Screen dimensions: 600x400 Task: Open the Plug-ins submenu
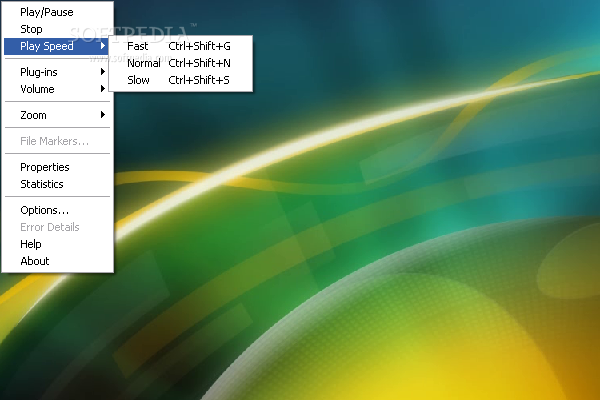click(x=57, y=72)
